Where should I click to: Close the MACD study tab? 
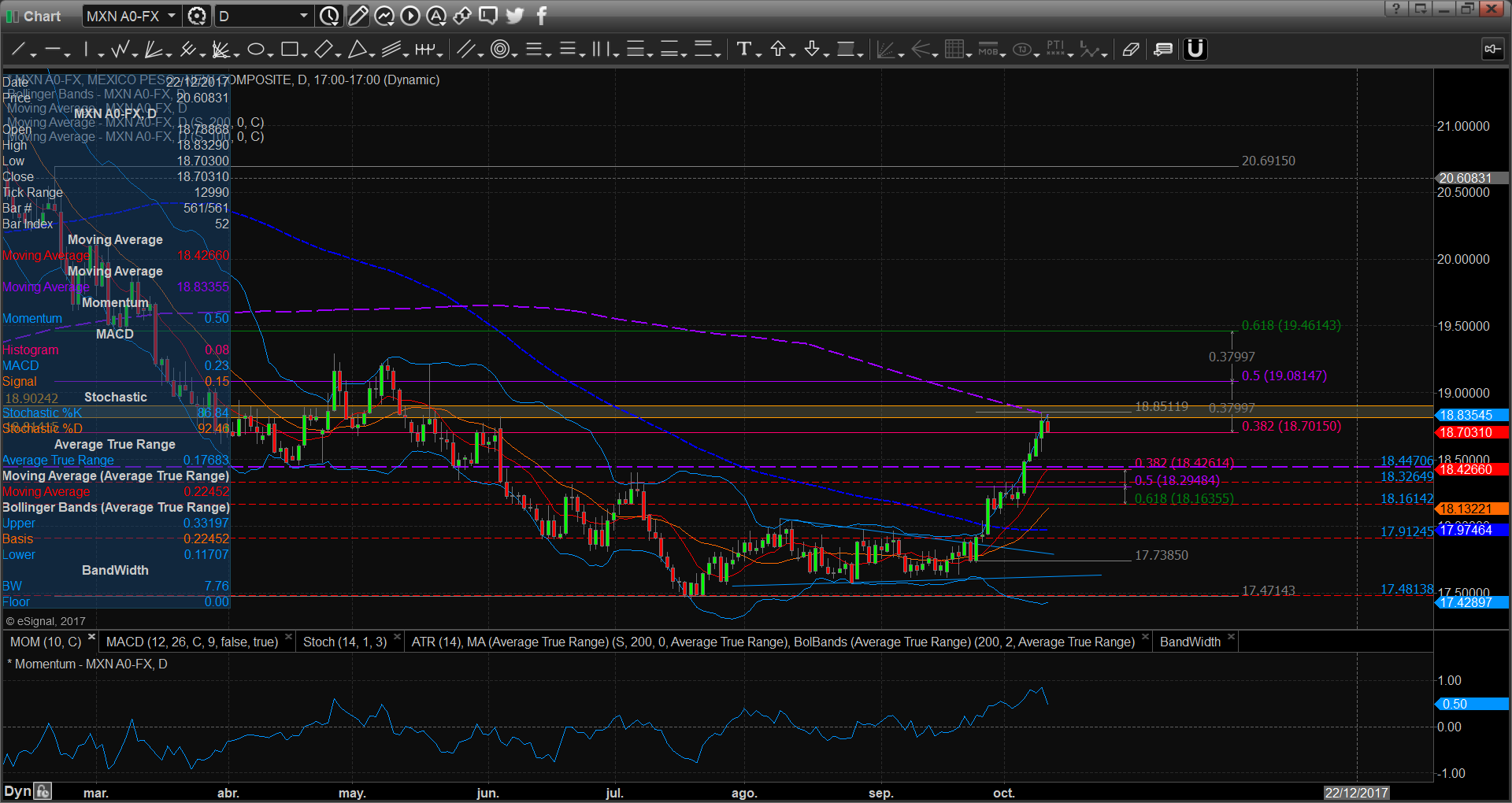coord(288,637)
